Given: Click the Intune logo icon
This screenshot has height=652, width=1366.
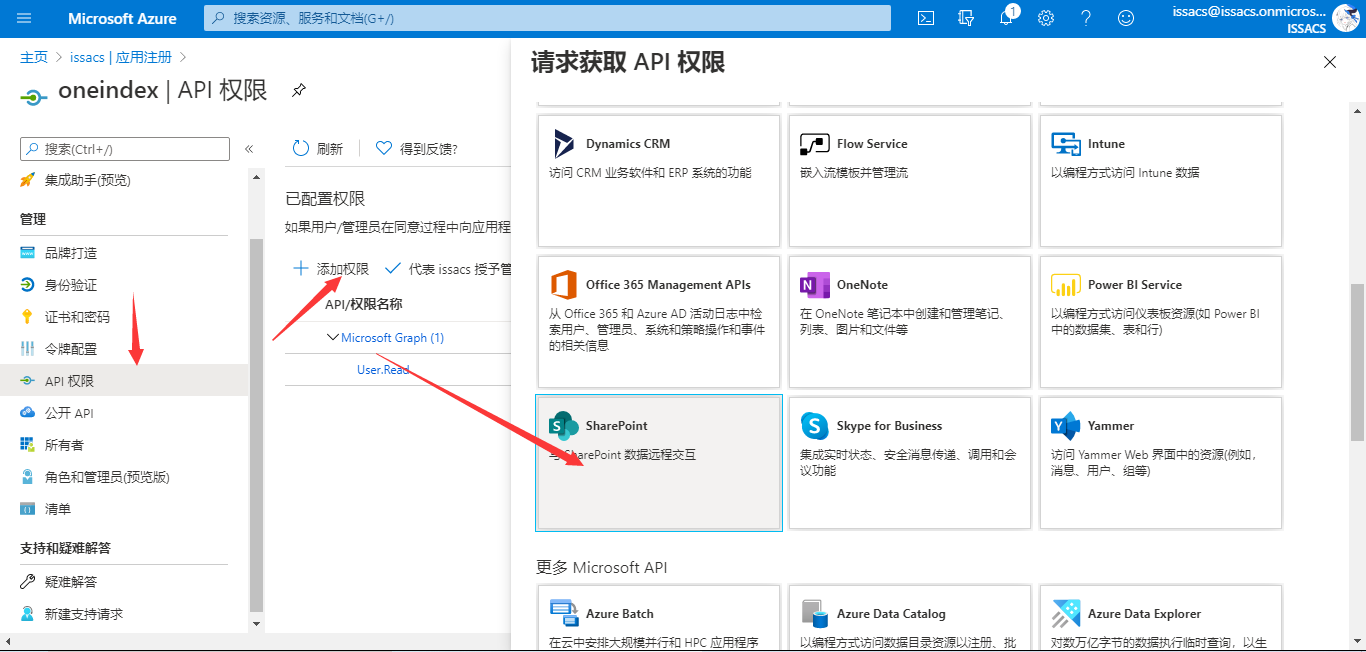Looking at the screenshot, I should (1066, 144).
